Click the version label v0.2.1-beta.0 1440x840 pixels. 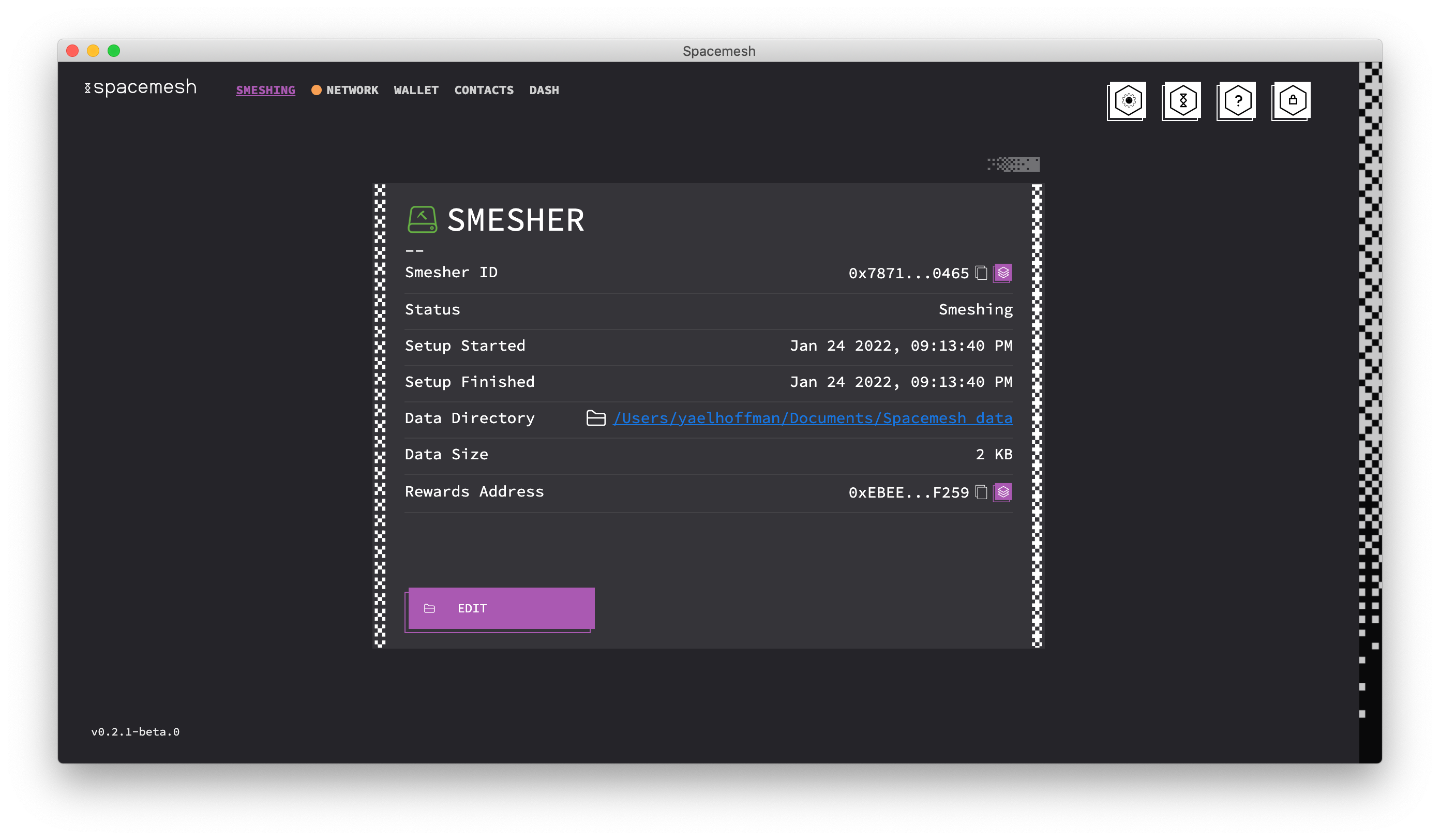point(136,732)
